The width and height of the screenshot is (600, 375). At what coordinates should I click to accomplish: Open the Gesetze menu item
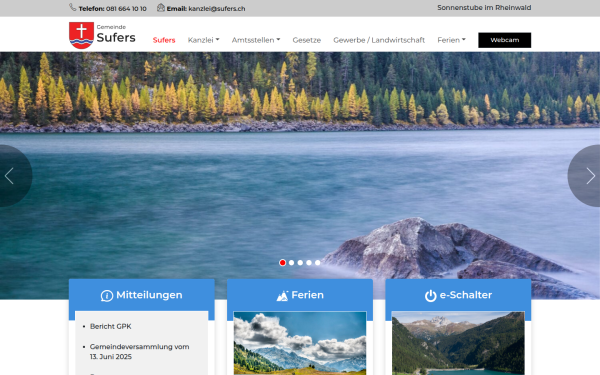(307, 40)
